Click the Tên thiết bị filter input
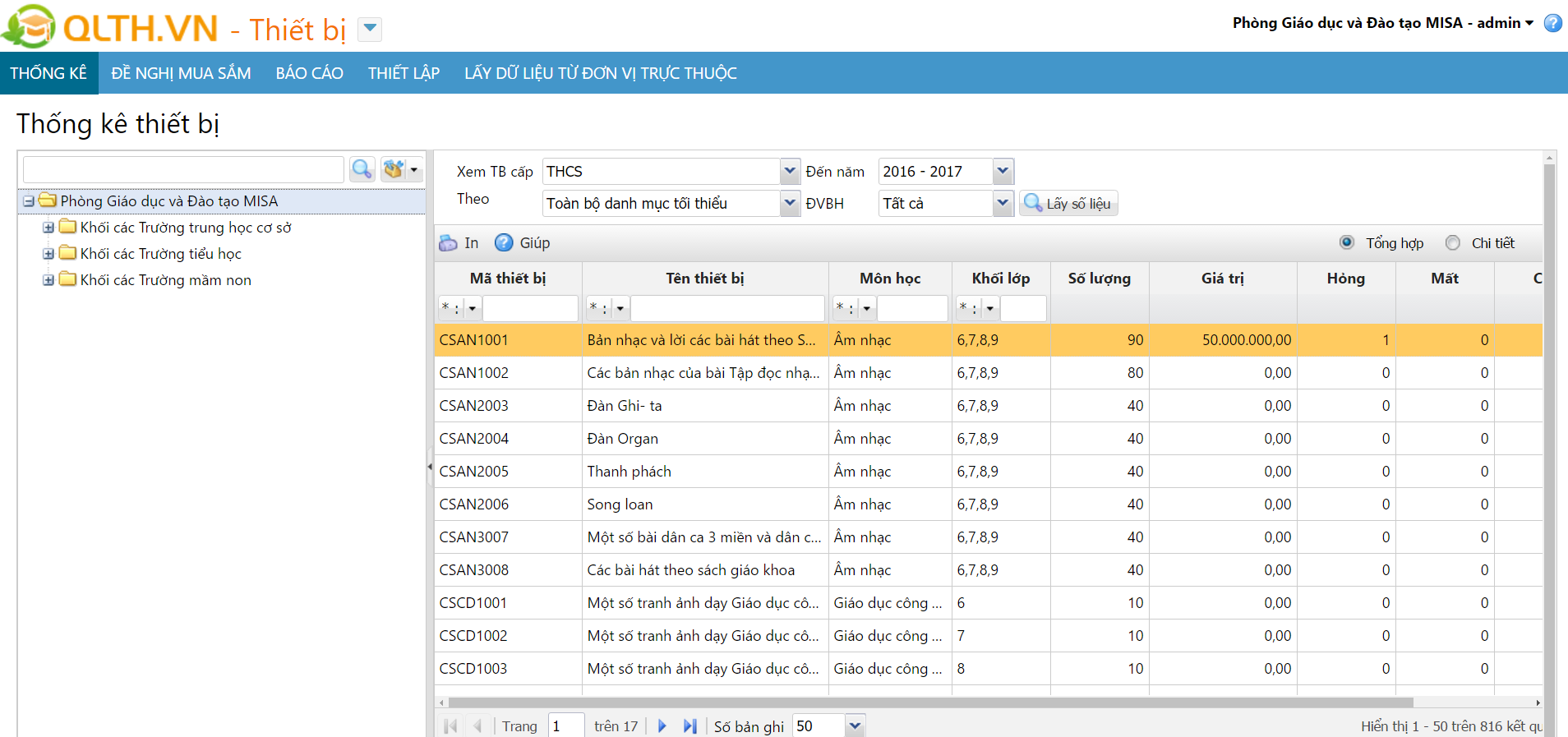The width and height of the screenshot is (1568, 737). point(726,309)
